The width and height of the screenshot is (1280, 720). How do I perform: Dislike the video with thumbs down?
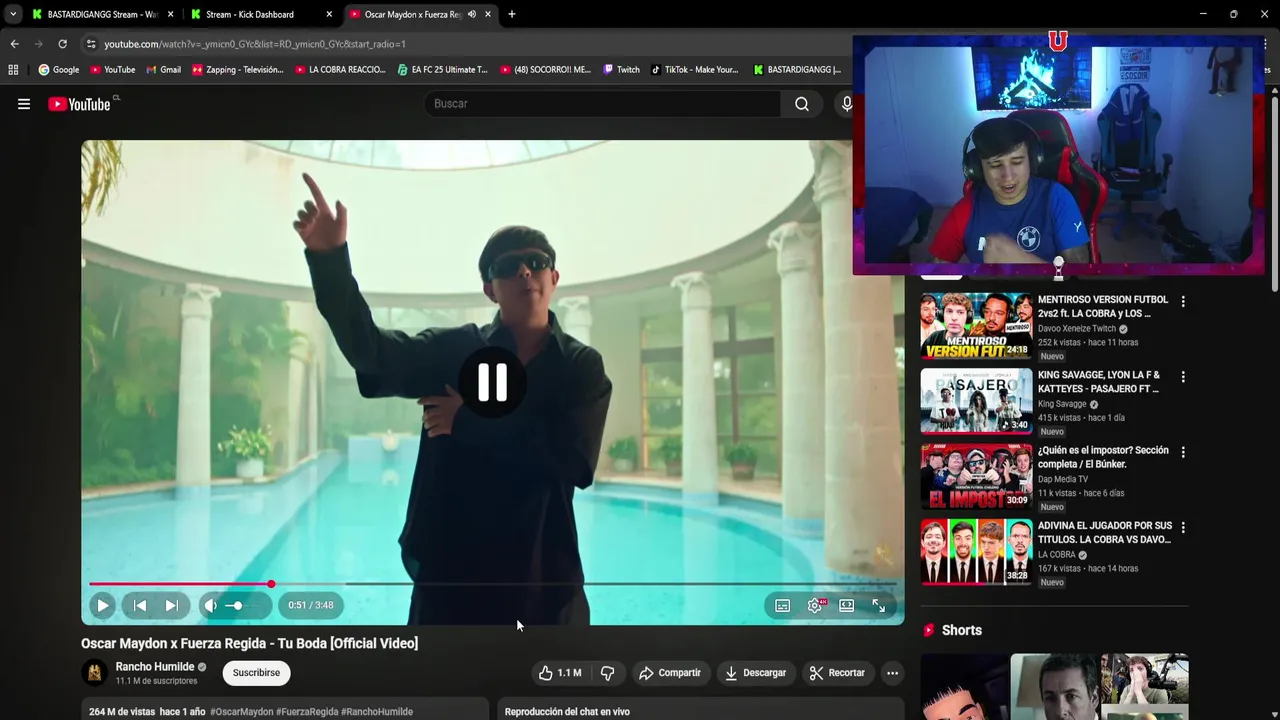pyautogui.click(x=607, y=673)
